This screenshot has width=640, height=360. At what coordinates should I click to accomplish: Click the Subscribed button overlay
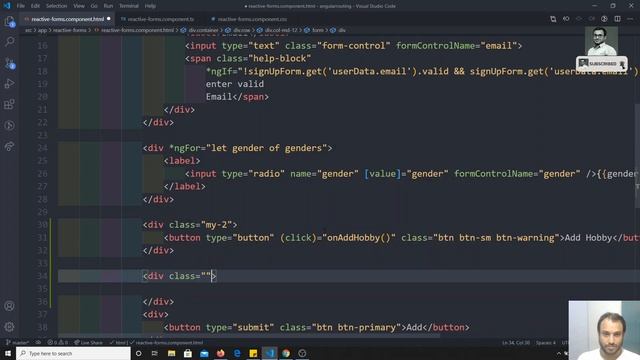602,64
